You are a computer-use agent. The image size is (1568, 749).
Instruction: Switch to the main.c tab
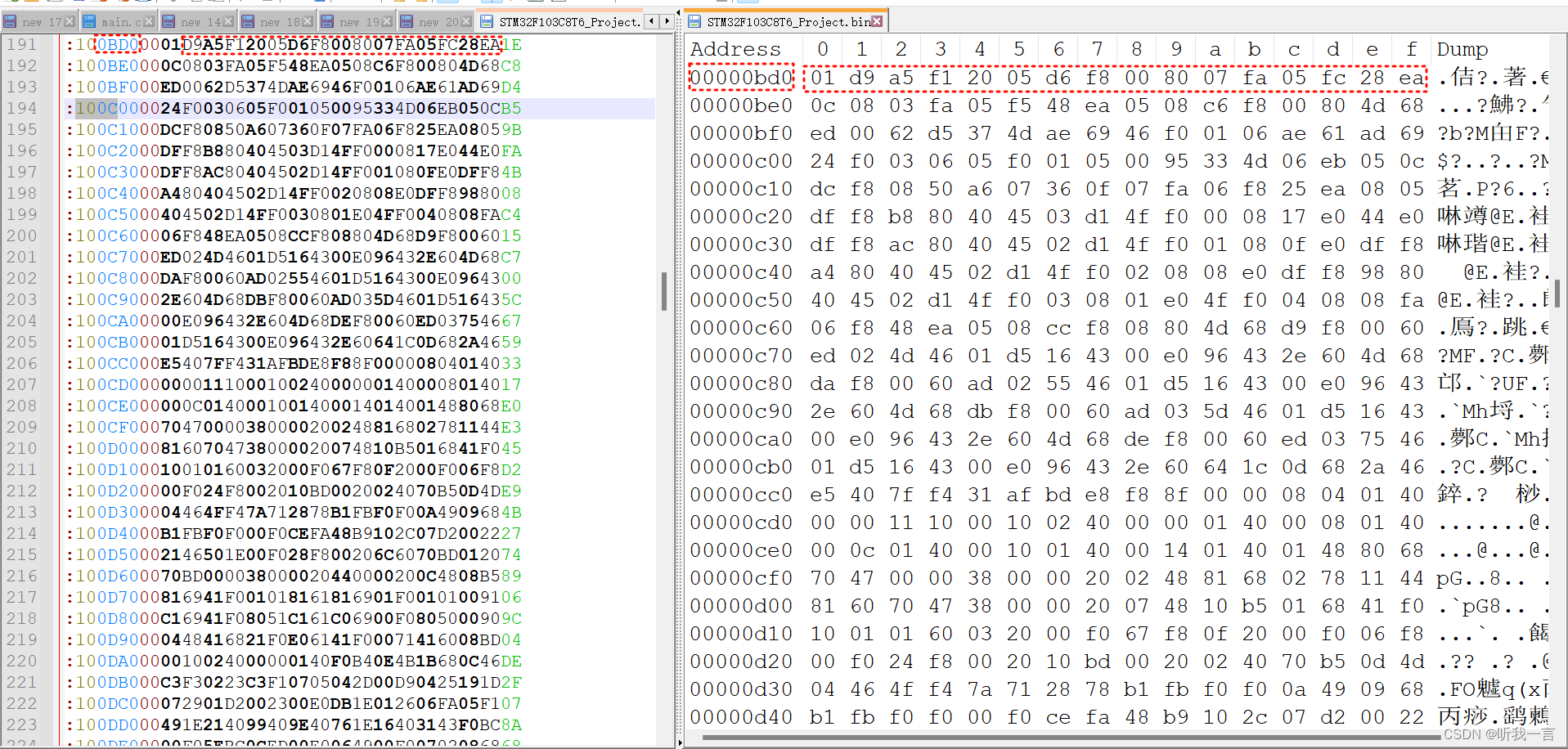(119, 21)
